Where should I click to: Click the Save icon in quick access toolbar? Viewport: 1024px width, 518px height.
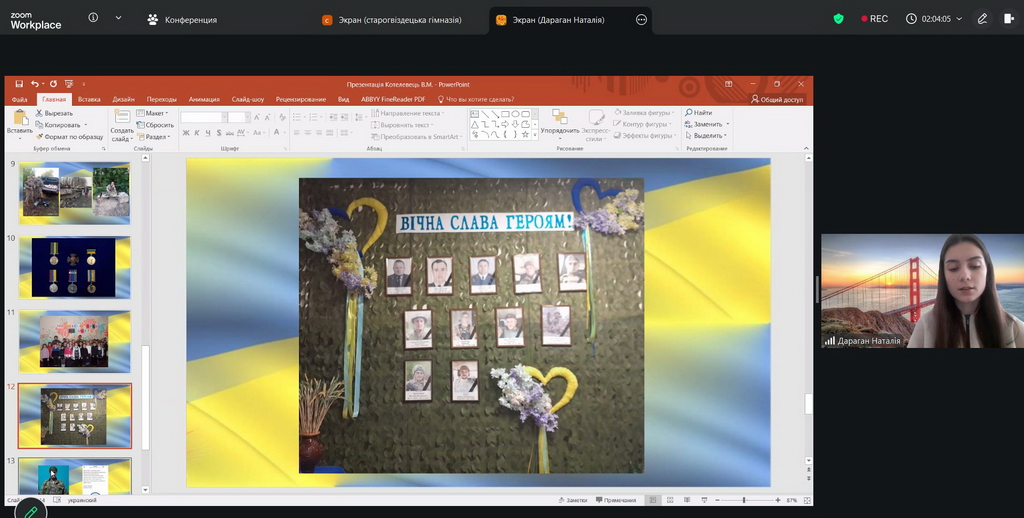tap(19, 84)
